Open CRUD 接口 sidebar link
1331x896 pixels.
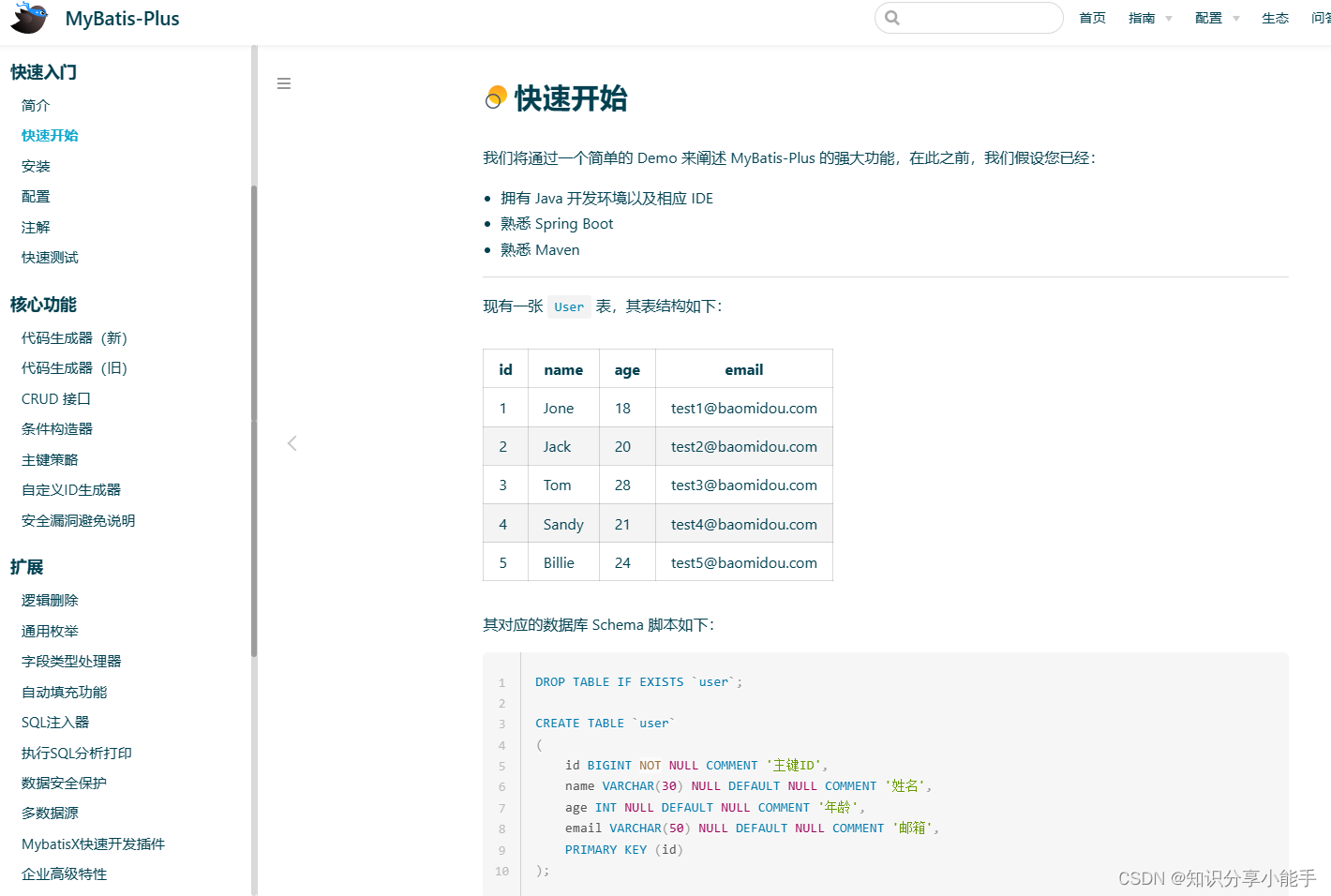pyautogui.click(x=56, y=398)
